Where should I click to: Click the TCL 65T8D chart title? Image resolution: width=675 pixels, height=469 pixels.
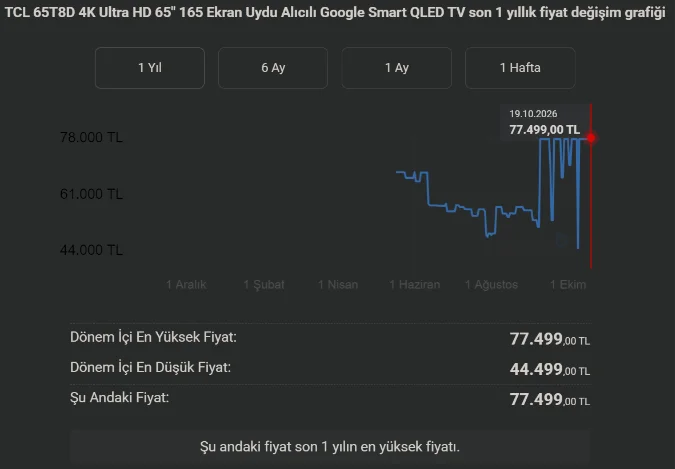pos(335,12)
